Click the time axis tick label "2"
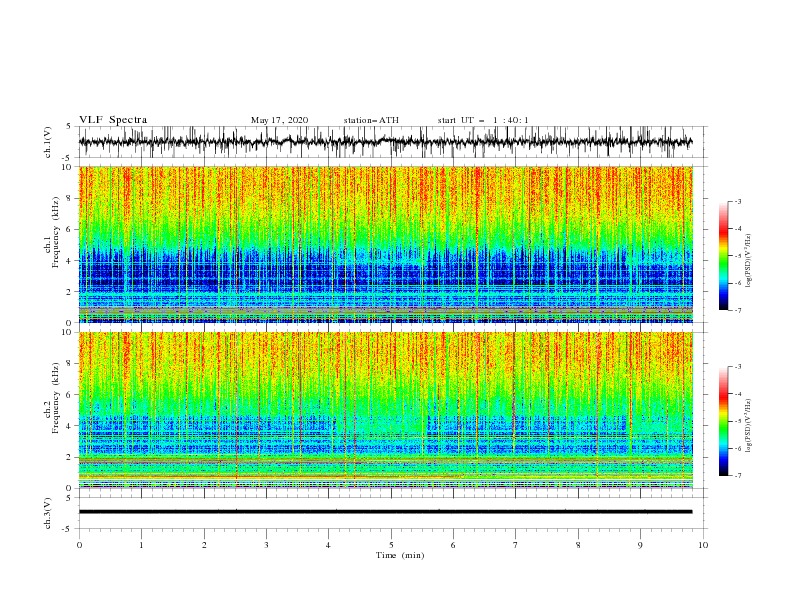The image size is (792, 612). pos(204,545)
